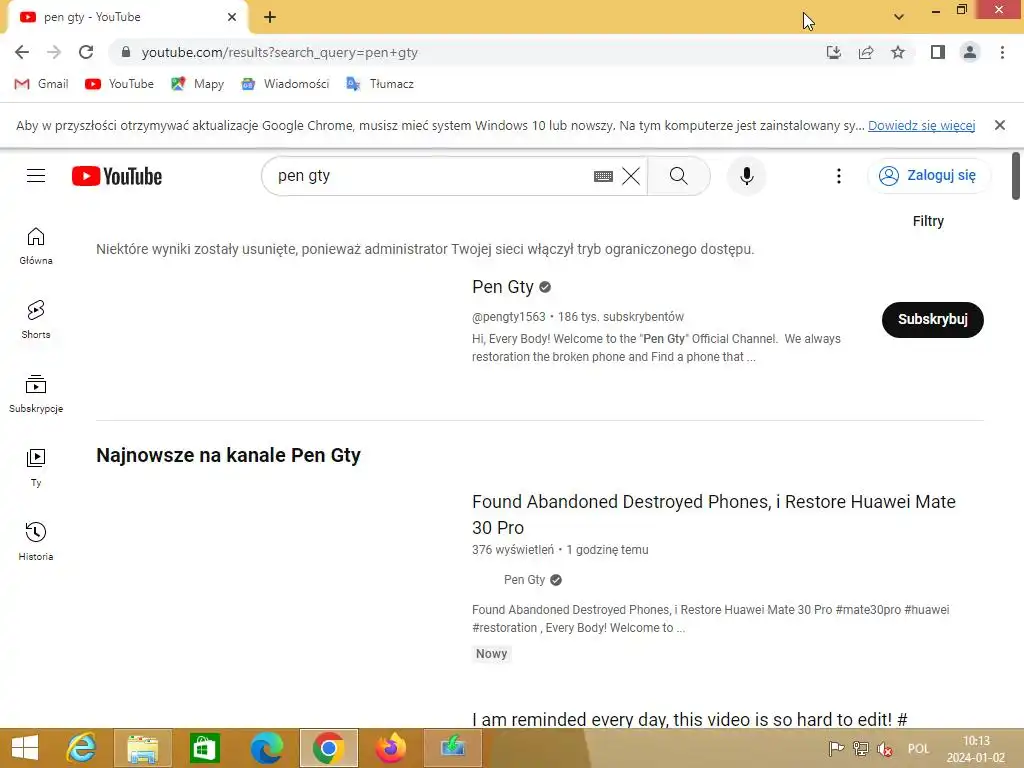The image size is (1024, 768).
Task: Click the lock icon in the address bar
Action: 126,52
